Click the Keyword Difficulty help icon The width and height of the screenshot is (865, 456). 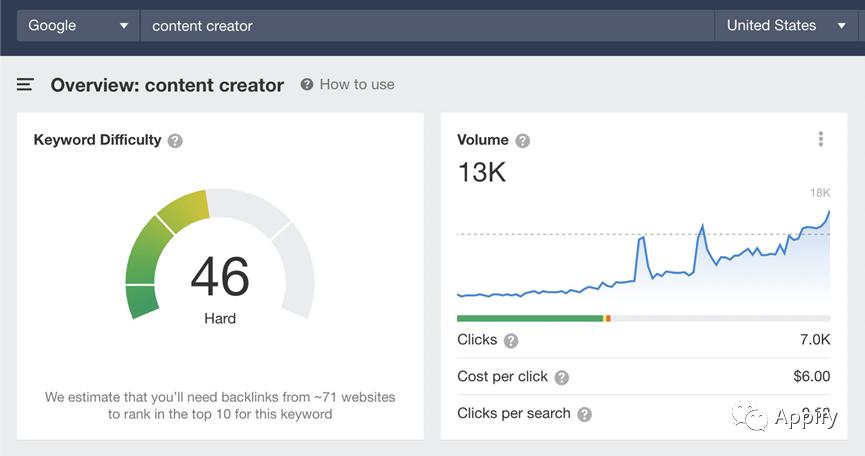(175, 141)
